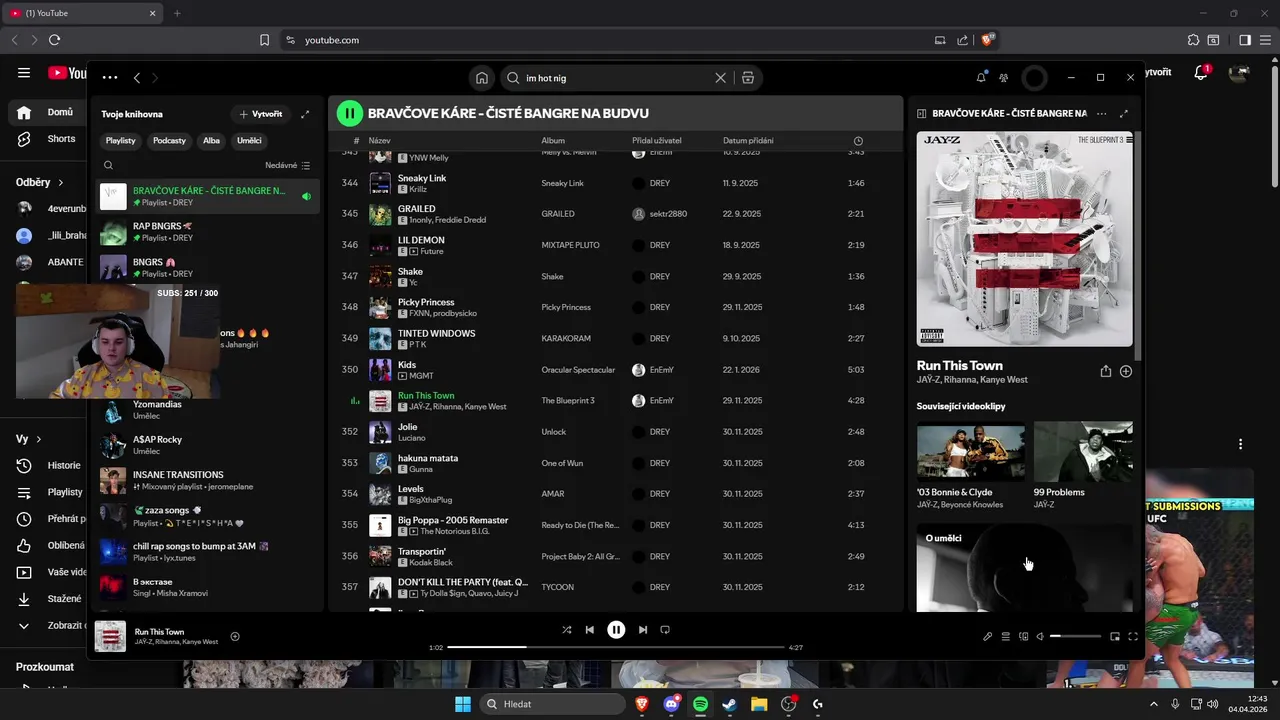Open 99 Problems video thumbnail
Screen dimensions: 1280x720
pos(1083,452)
